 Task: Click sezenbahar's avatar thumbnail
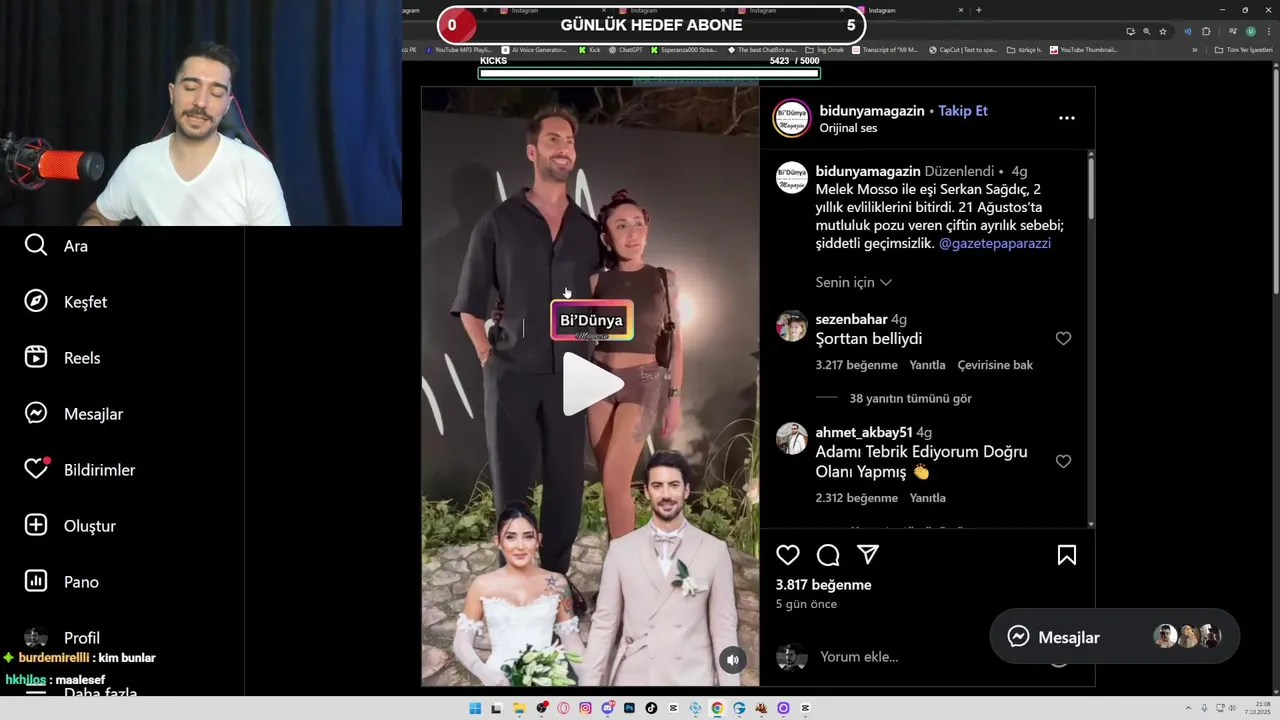coord(791,326)
